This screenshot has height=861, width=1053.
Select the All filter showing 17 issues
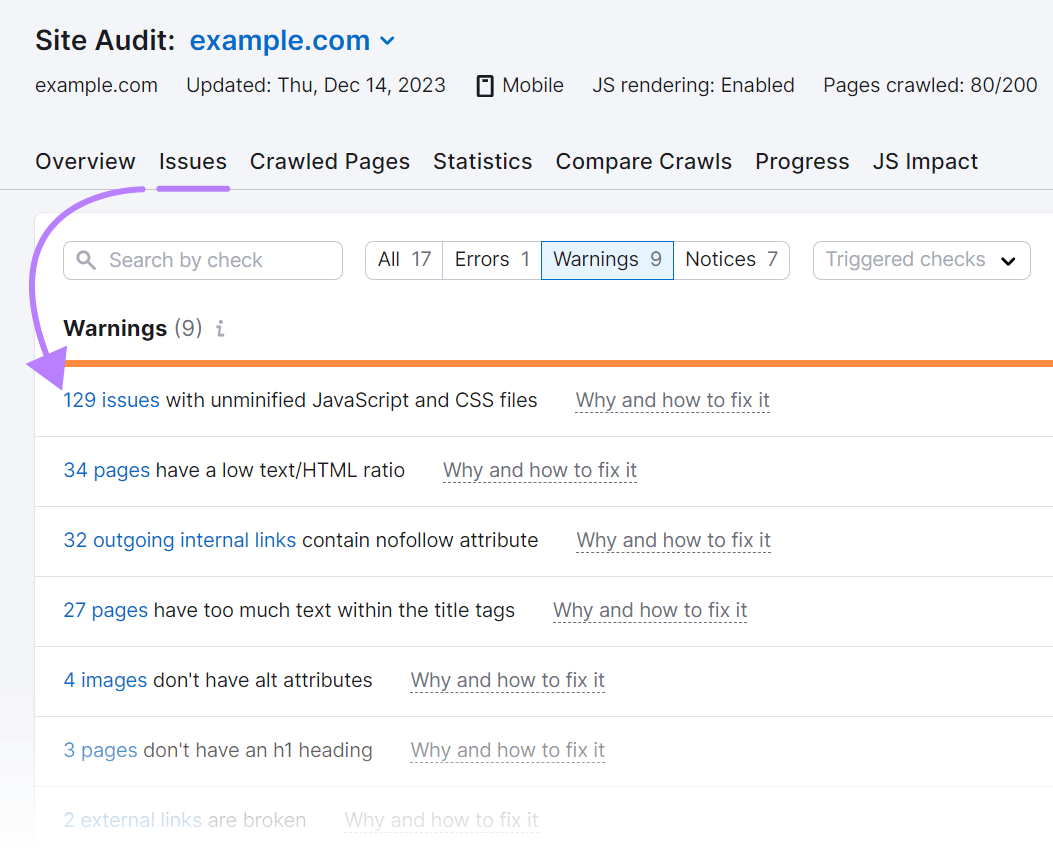[403, 259]
